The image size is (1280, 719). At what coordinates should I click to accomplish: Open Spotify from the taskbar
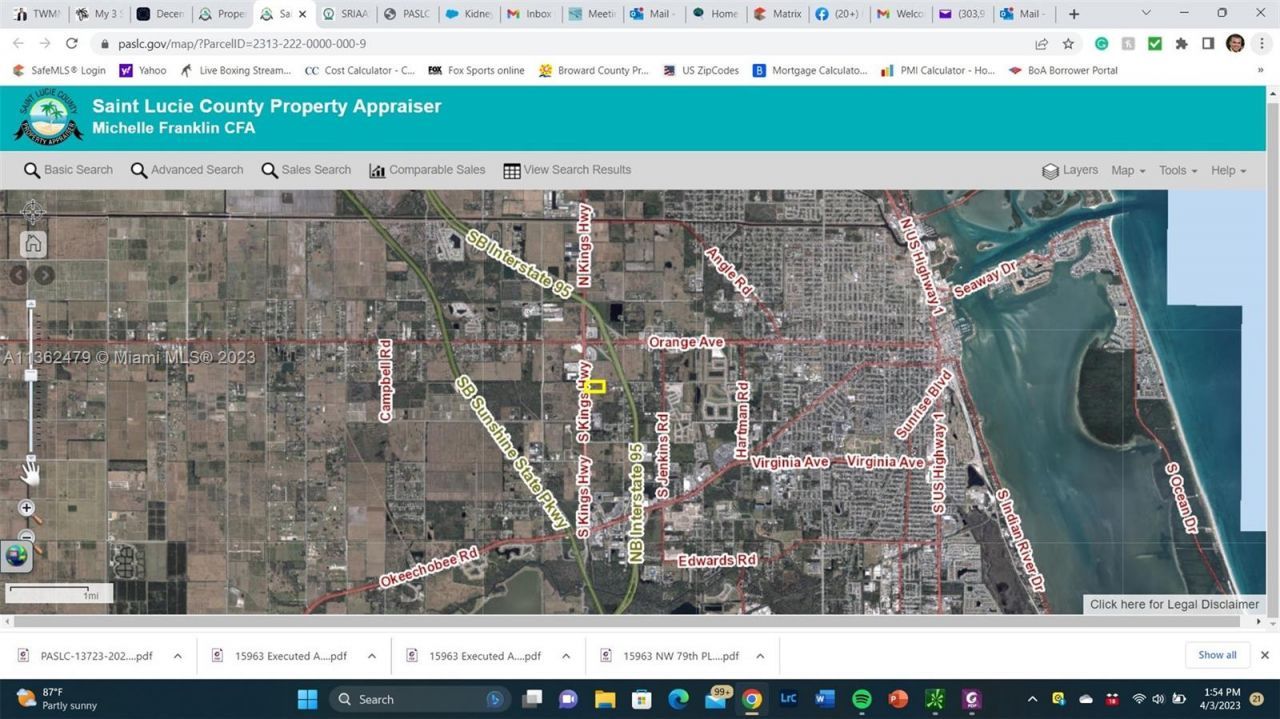(x=860, y=699)
